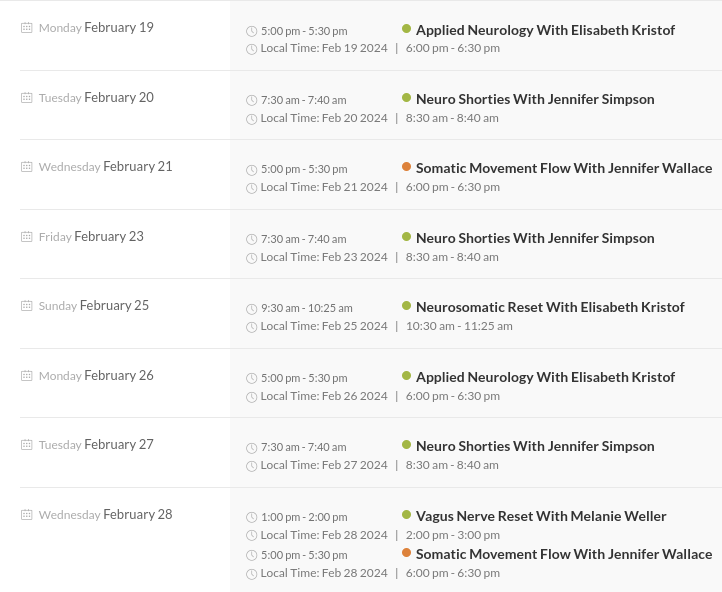
Task: Click the 1:00 pm - 2:00 pm time
Action: (304, 517)
